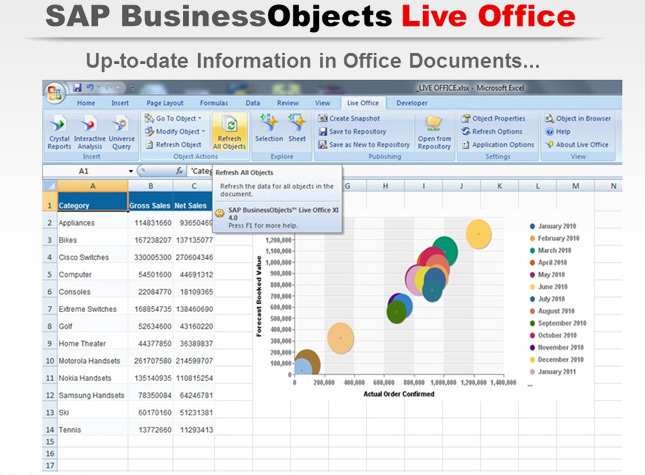Select the Samsung Handsets cell
This screenshot has width=645, height=475.
click(93, 395)
